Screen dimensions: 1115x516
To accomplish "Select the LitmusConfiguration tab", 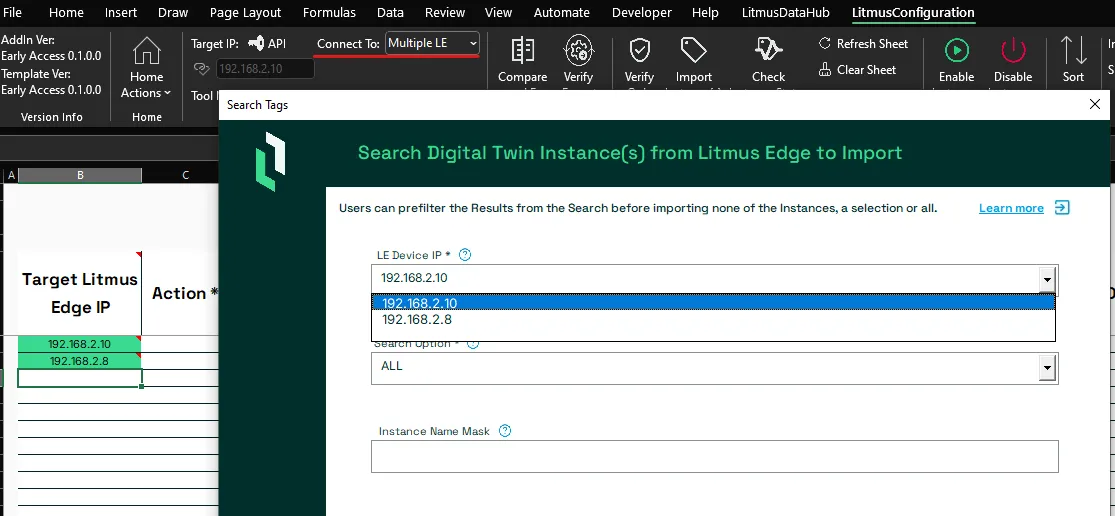I will tap(913, 13).
